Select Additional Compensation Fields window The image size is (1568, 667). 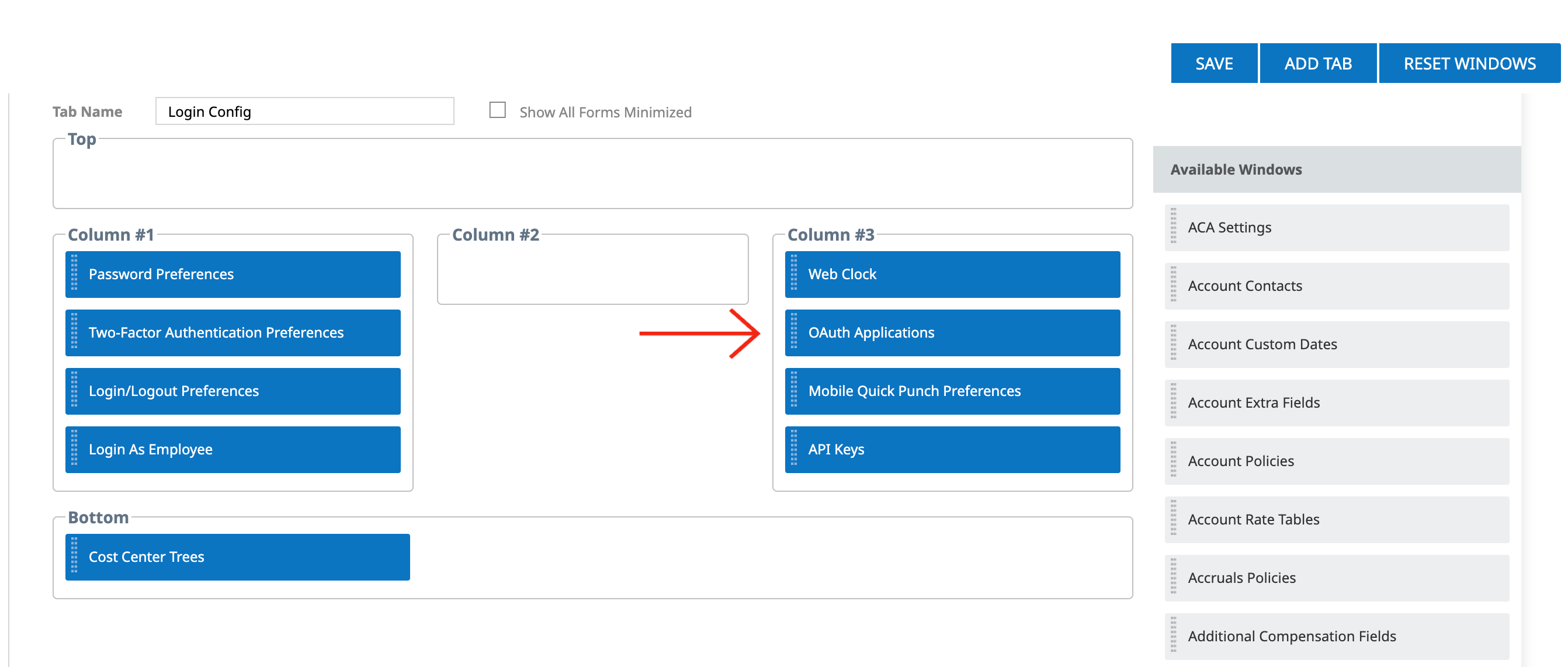1336,636
